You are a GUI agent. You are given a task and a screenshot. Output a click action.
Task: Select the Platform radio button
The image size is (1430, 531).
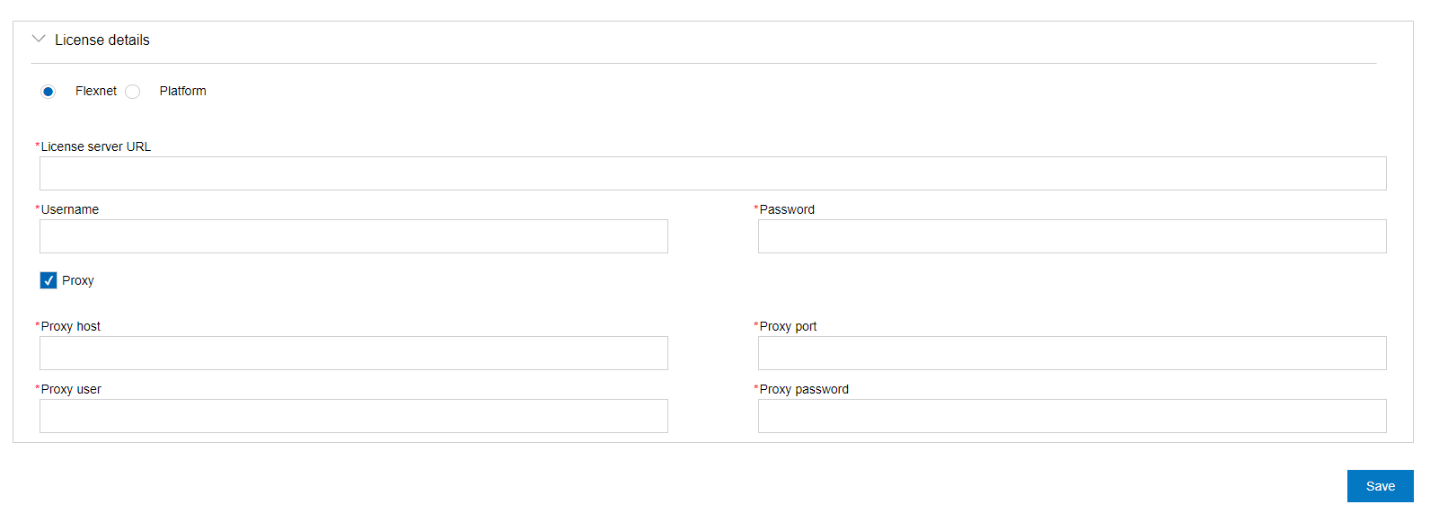coord(132,92)
